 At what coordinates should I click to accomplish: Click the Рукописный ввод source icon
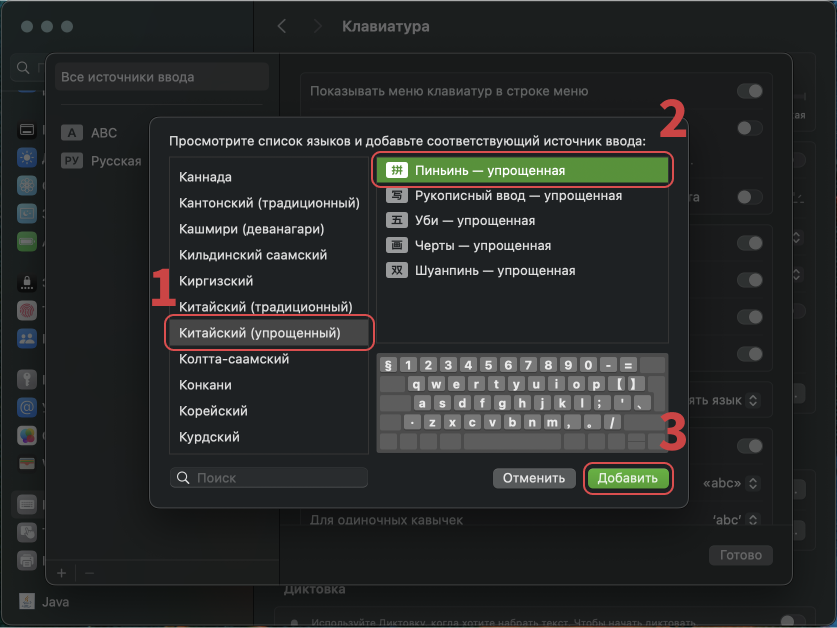397,195
